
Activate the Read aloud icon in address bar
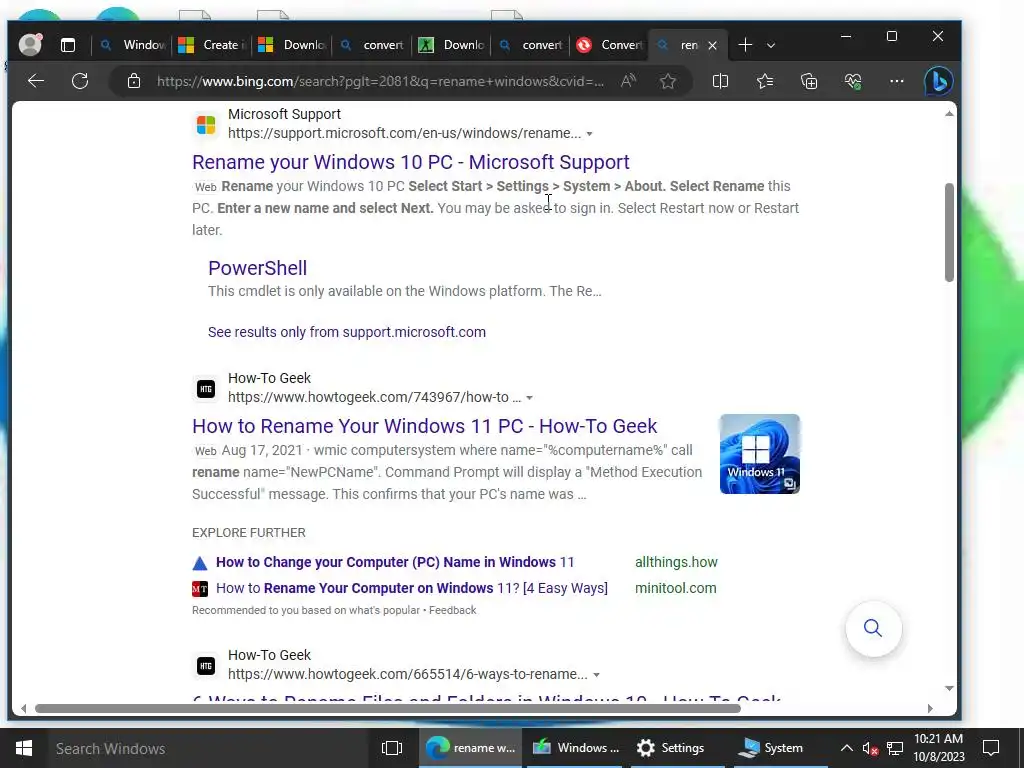click(628, 81)
